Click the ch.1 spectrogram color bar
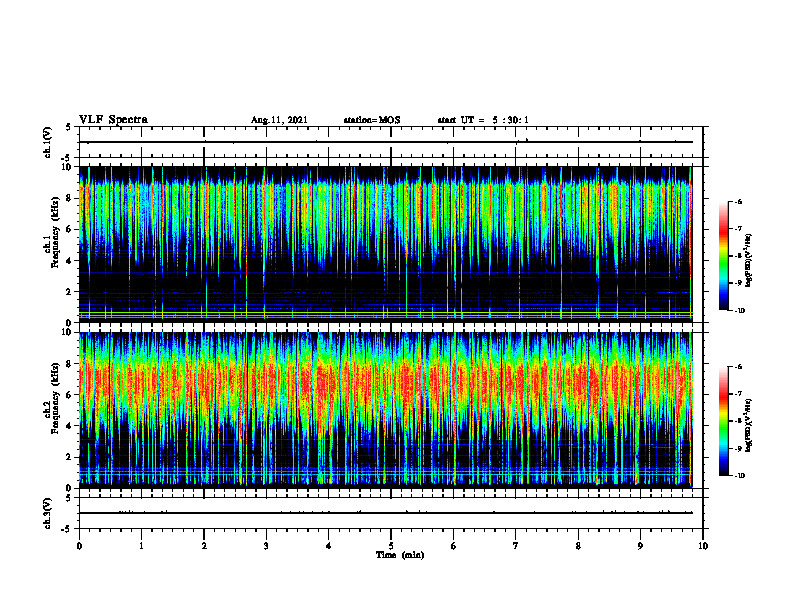 point(723,256)
